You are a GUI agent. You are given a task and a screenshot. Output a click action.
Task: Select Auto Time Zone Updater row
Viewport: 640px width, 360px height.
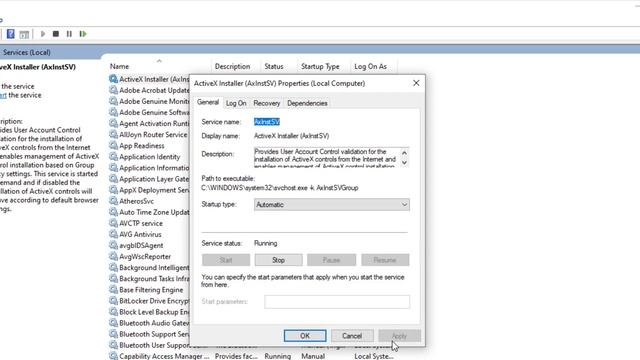click(149, 212)
